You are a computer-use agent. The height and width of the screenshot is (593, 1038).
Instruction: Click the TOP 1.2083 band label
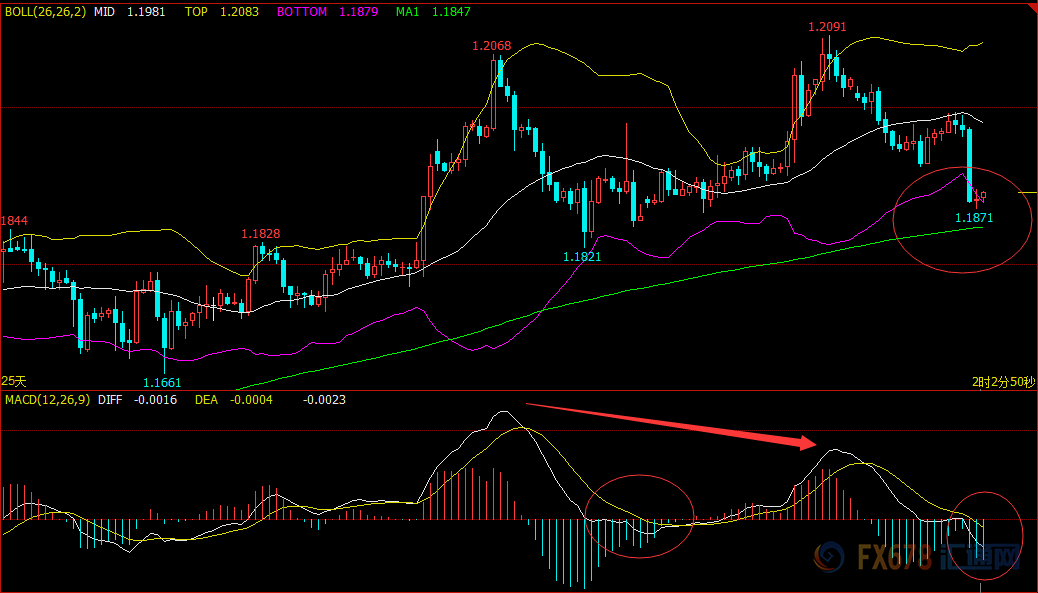pyautogui.click(x=222, y=11)
